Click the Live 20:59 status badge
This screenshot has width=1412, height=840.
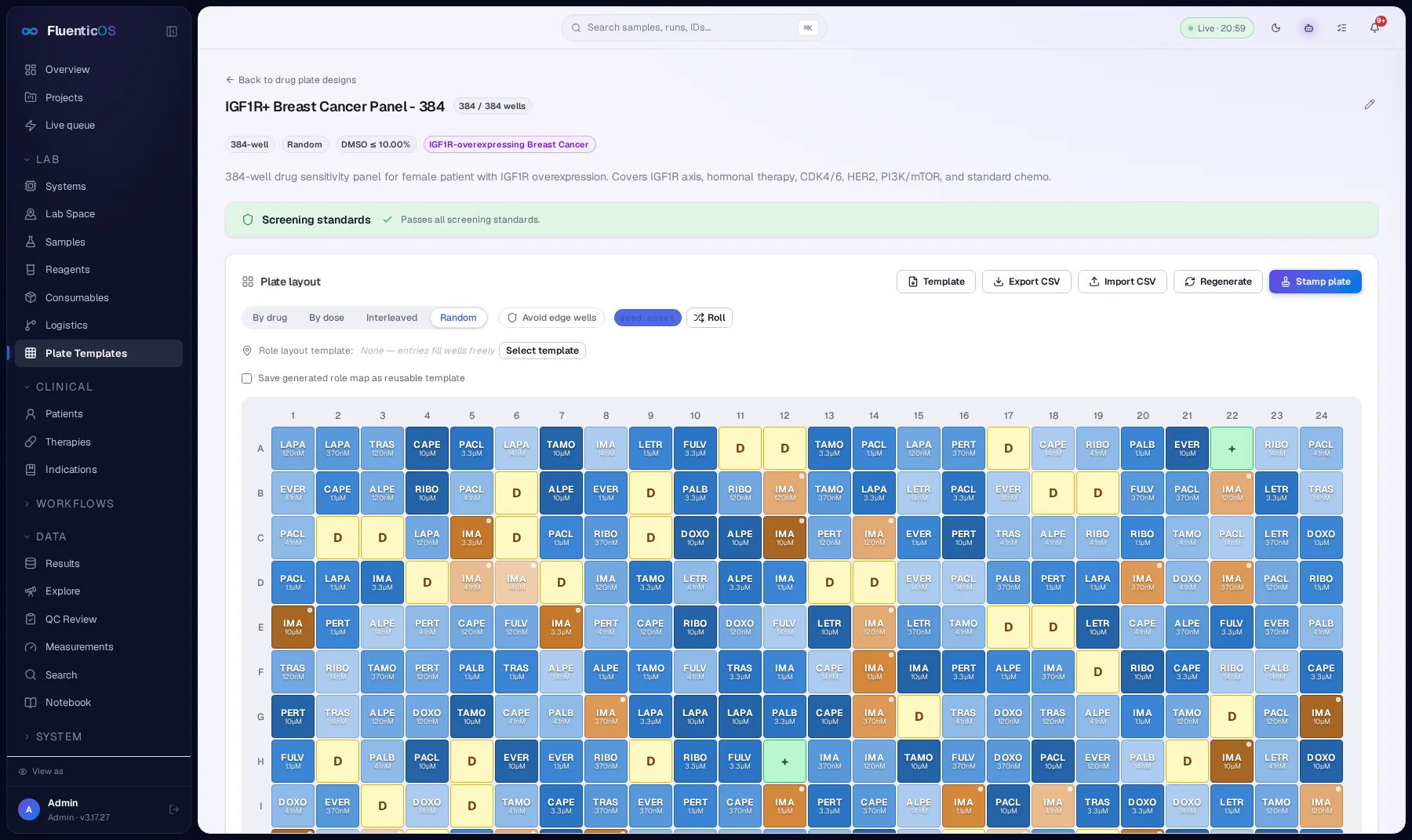[1217, 28]
